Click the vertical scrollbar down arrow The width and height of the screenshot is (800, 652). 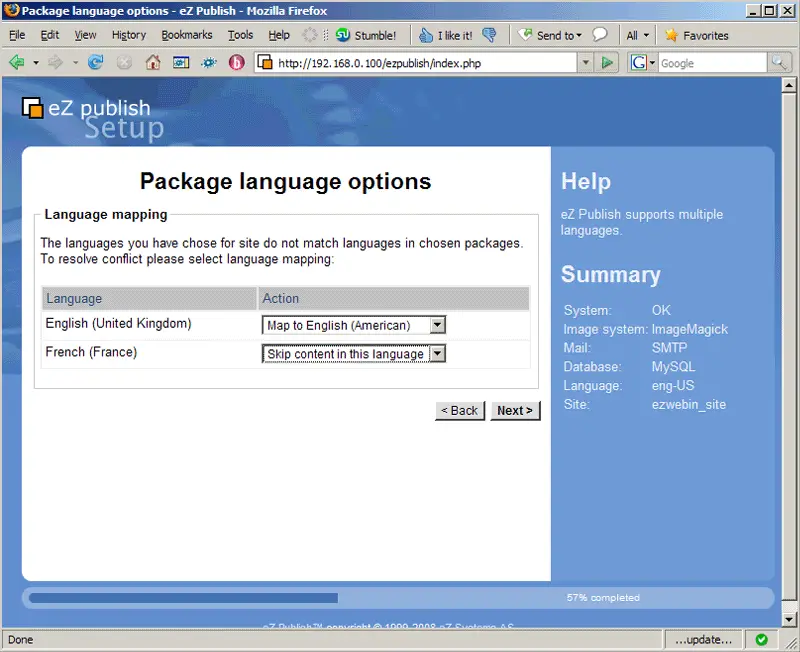789,619
